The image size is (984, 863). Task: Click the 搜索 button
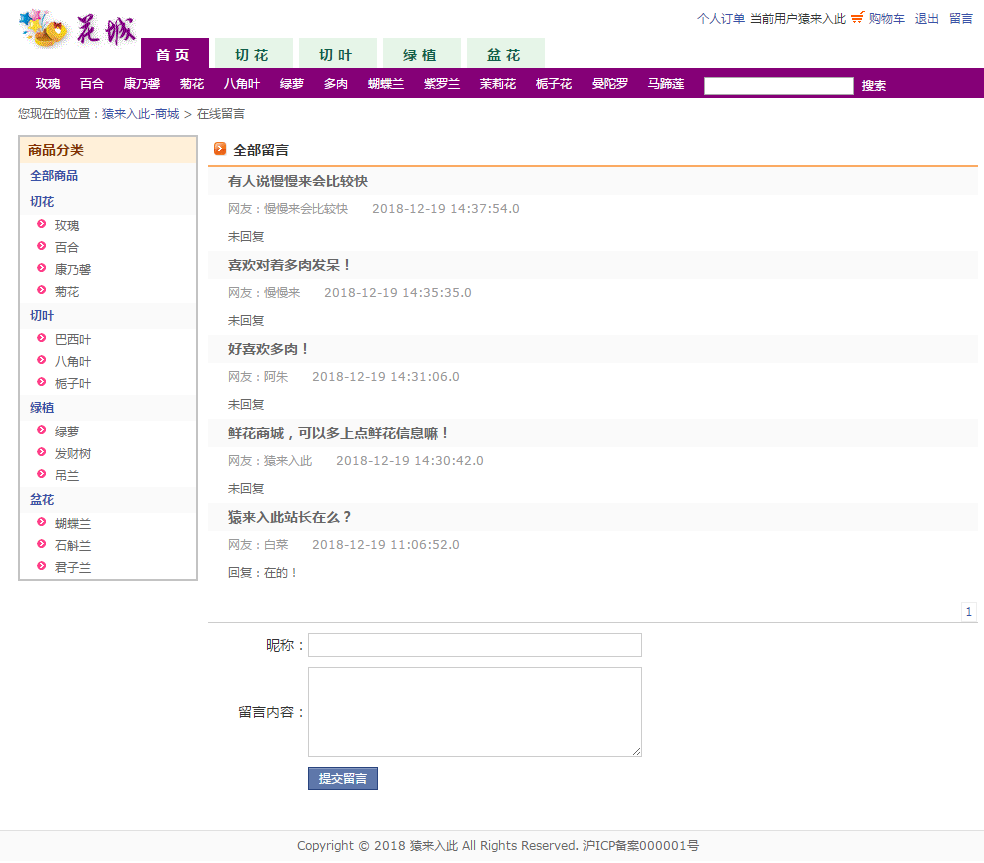pos(874,85)
